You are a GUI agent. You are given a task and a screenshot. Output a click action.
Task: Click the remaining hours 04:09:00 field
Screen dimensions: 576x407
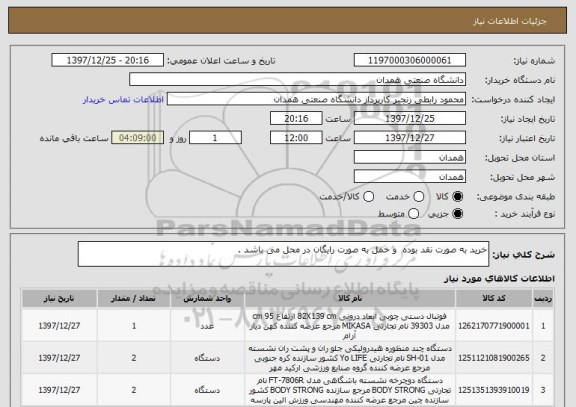click(138, 138)
